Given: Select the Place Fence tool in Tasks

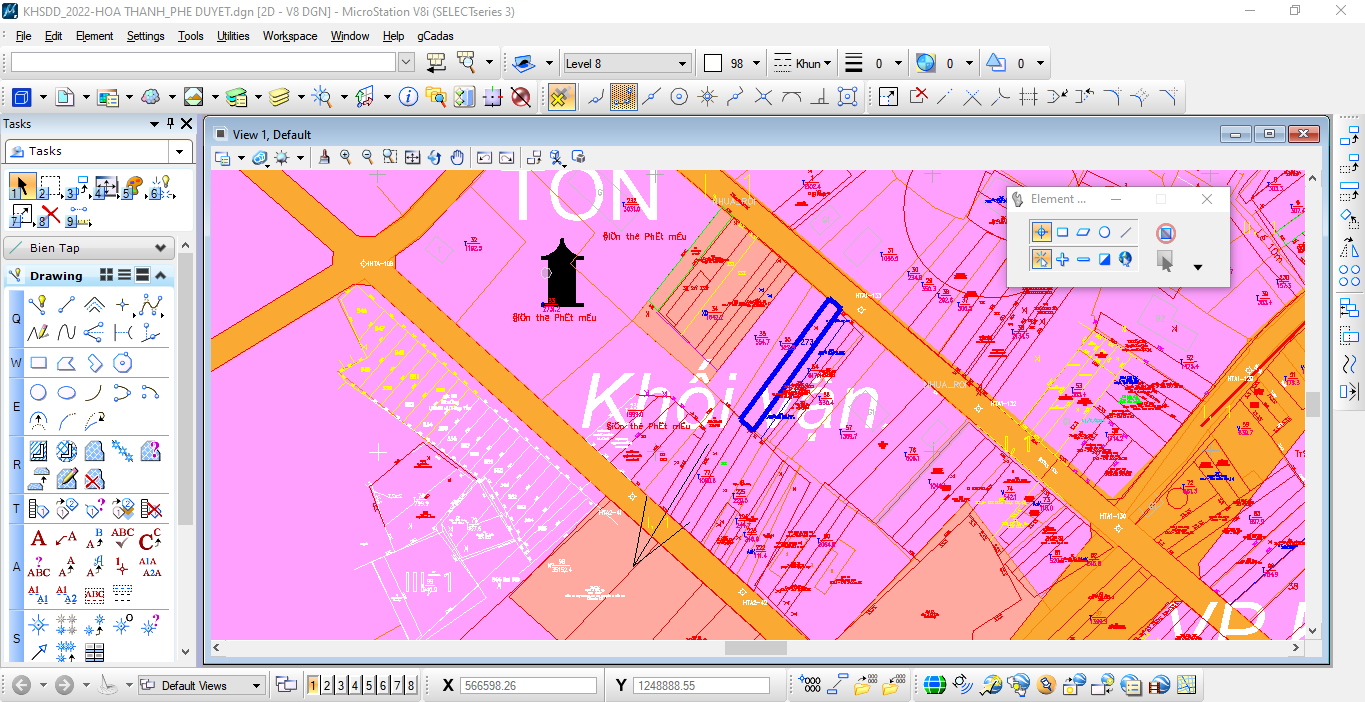Looking at the screenshot, I should pyautogui.click(x=49, y=187).
